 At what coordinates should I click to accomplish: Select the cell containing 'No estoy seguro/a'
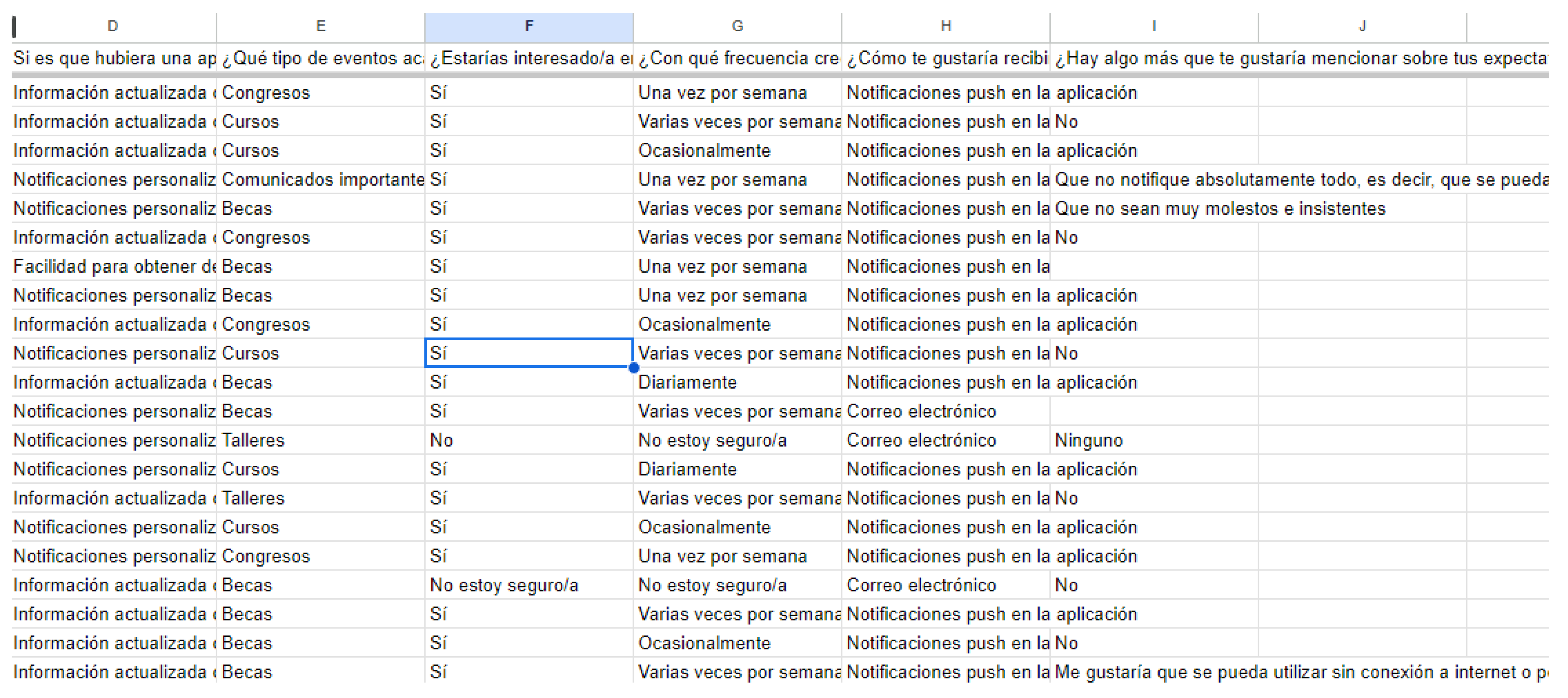click(x=505, y=585)
